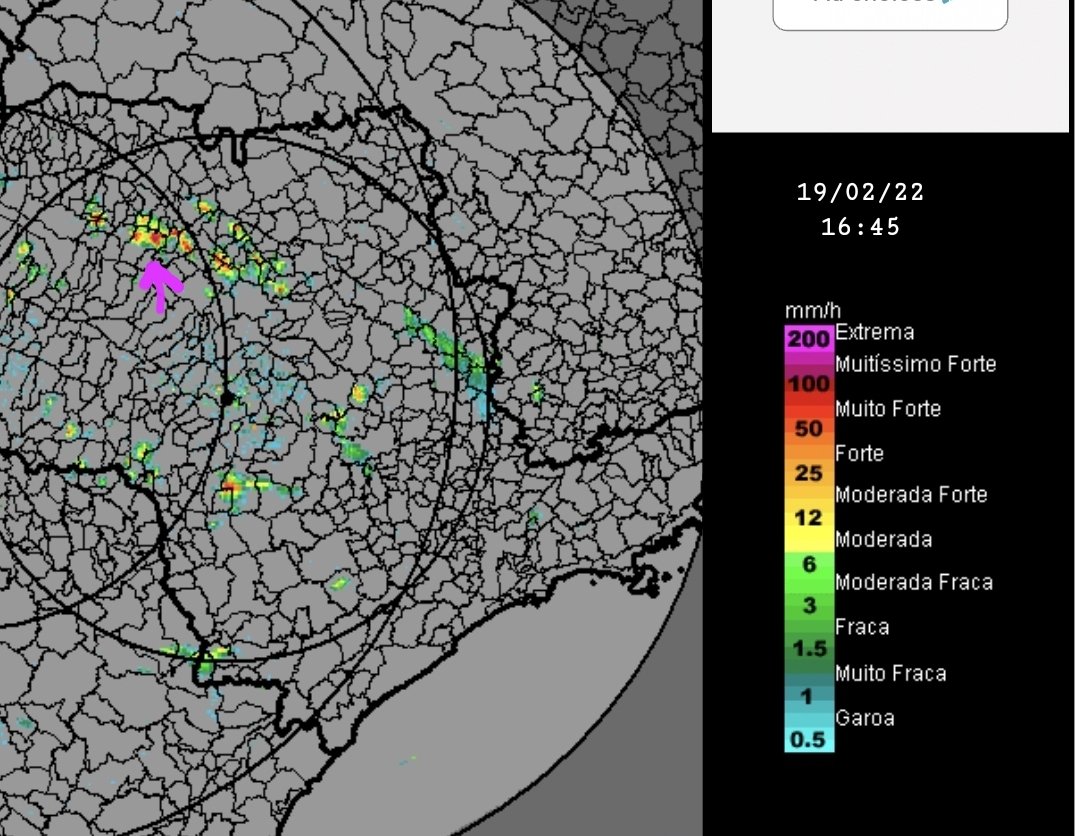The image size is (1079, 836).
Task: Click the 'Moderada Forte' legend label
Action: click(912, 495)
